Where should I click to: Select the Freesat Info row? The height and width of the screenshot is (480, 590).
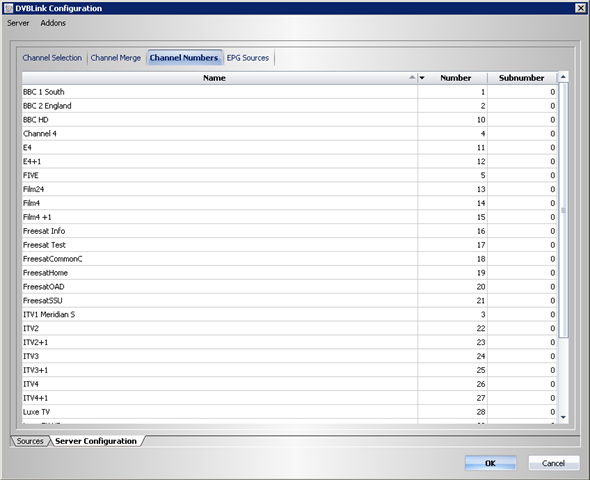tap(289, 231)
